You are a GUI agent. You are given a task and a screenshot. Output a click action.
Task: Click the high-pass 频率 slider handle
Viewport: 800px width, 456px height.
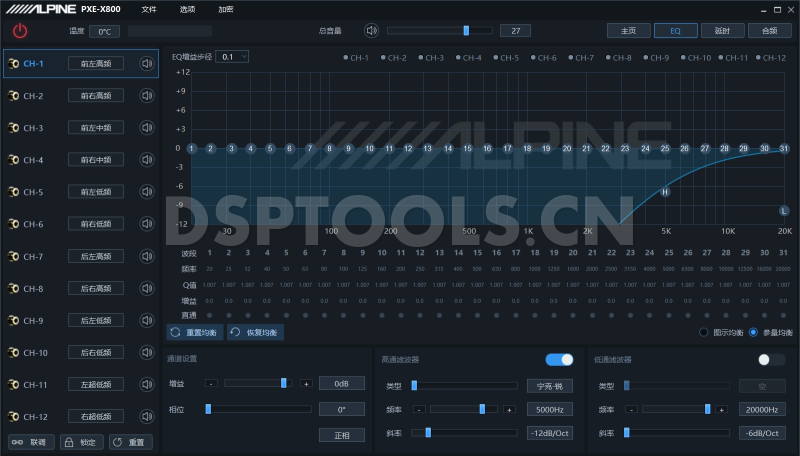click(x=482, y=409)
